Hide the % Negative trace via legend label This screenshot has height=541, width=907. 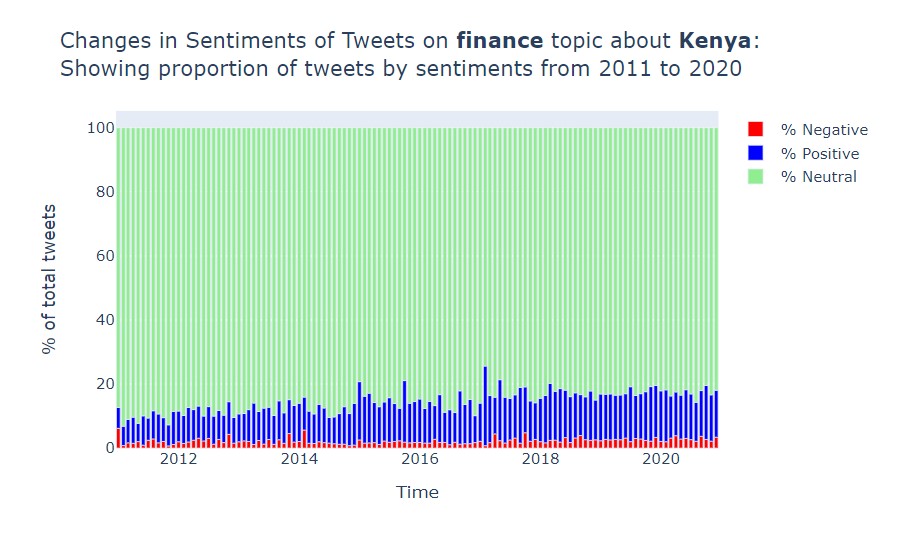coord(824,130)
